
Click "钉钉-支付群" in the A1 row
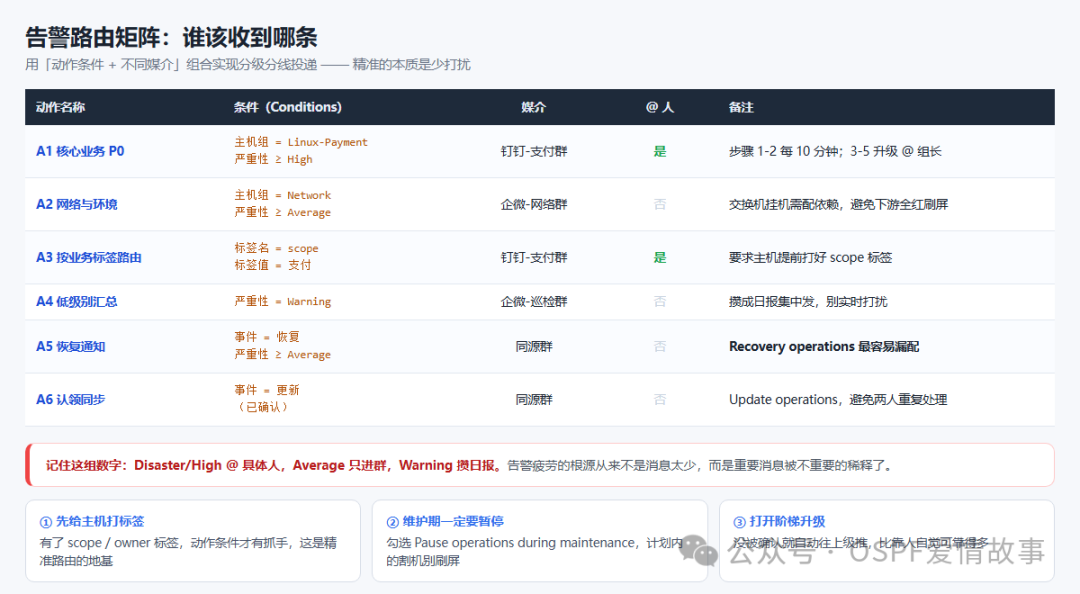point(534,152)
